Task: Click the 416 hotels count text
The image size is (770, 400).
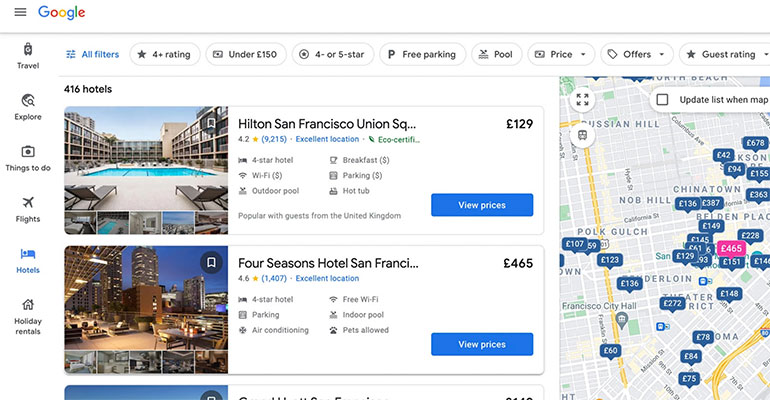Action: coord(88,89)
